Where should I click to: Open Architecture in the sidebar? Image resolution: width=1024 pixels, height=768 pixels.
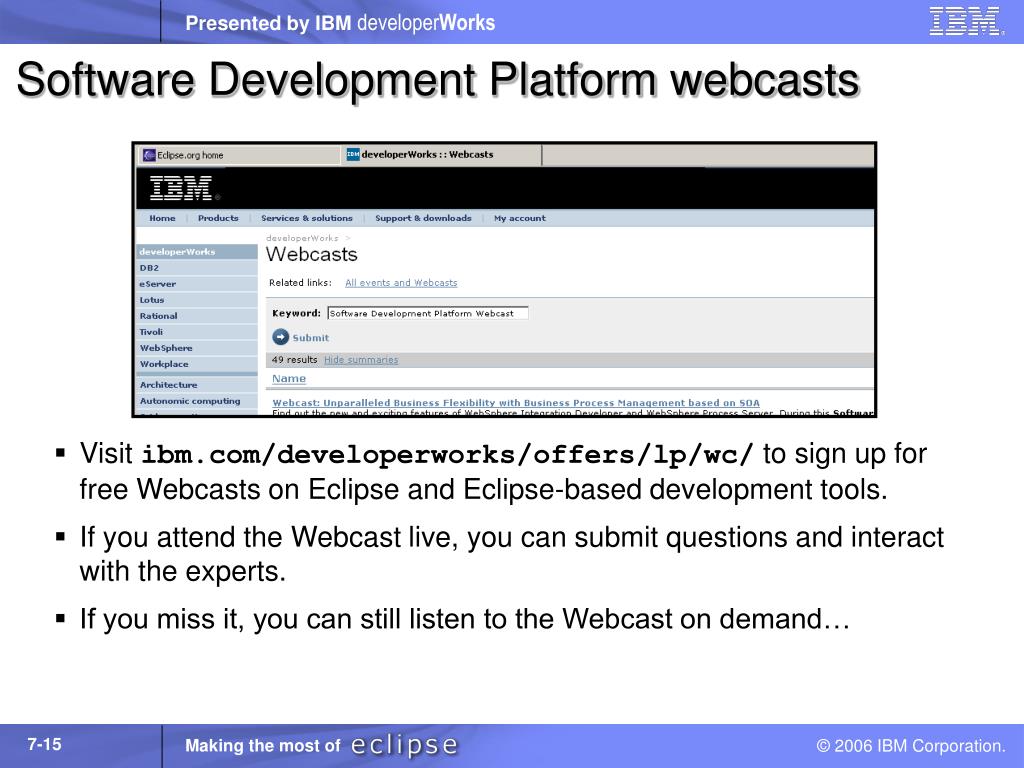click(x=197, y=385)
